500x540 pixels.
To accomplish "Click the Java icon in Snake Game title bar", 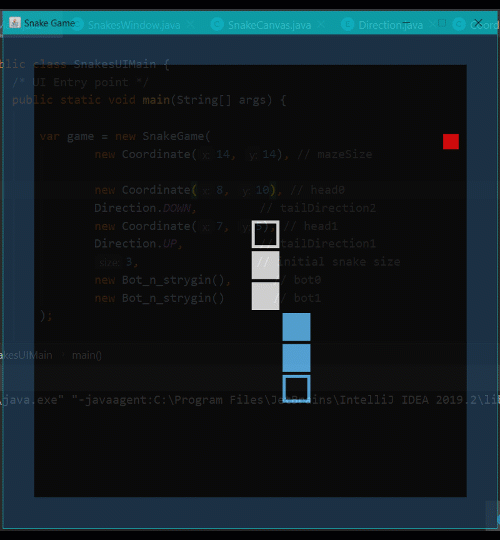I will [x=15, y=23].
